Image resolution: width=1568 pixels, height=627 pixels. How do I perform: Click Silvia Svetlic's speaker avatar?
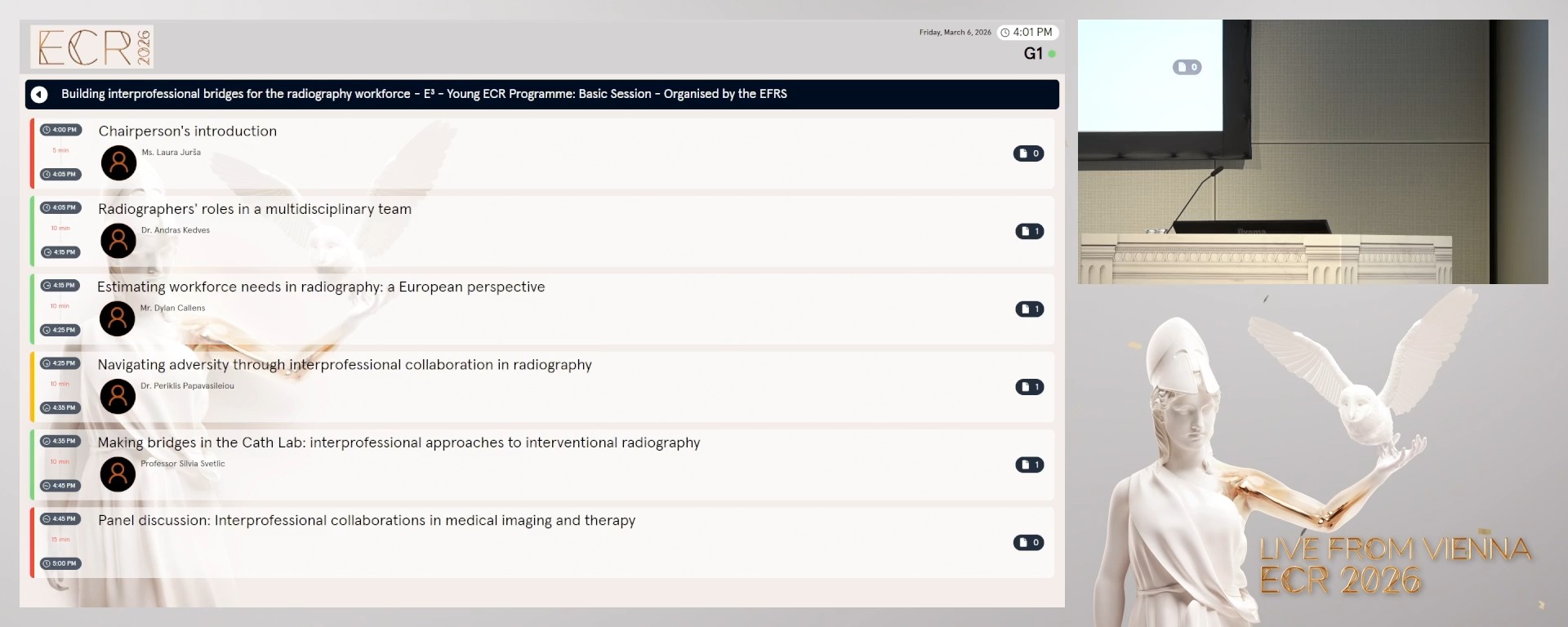[x=118, y=474]
